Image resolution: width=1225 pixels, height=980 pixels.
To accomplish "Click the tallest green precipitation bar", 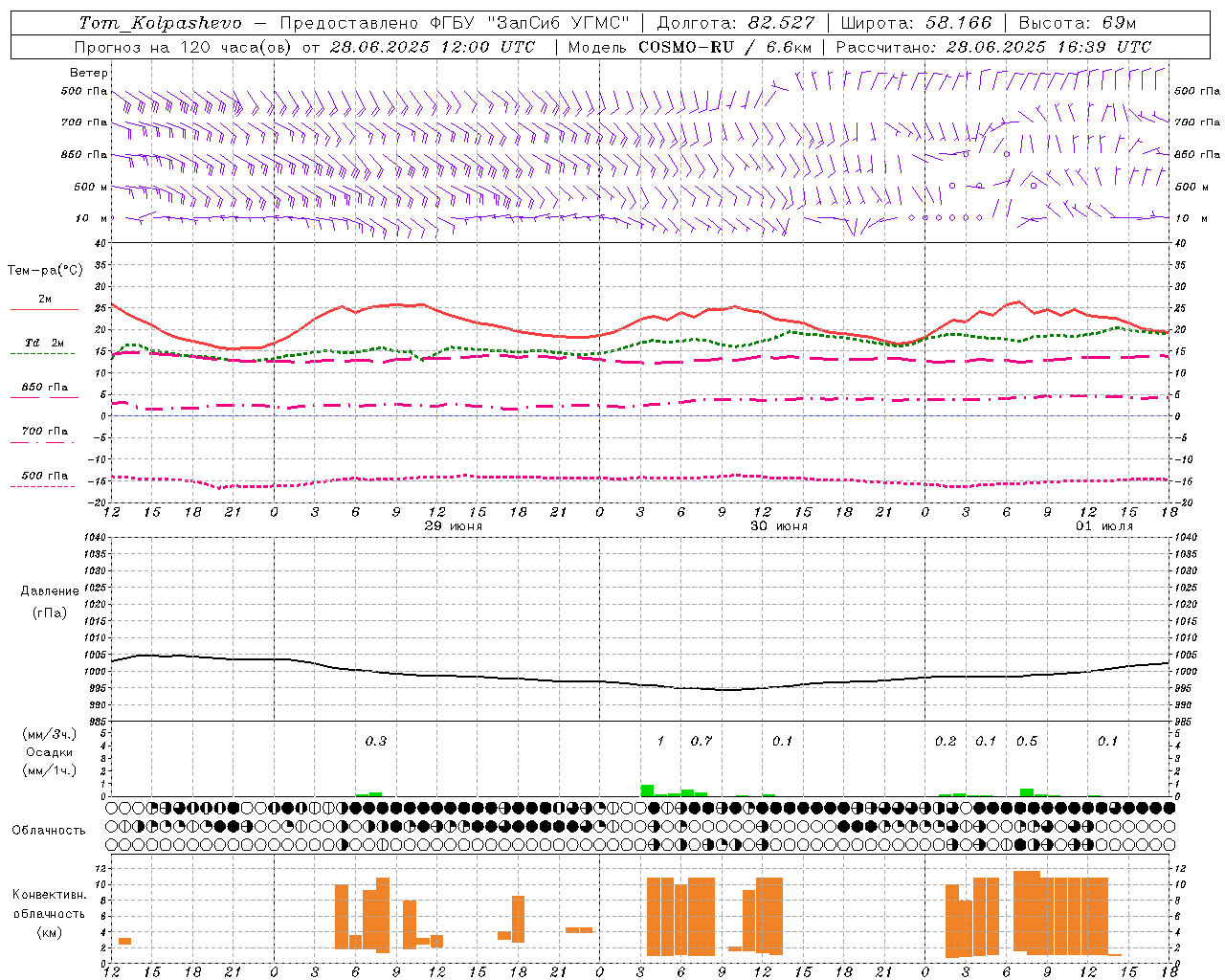I will click(647, 791).
